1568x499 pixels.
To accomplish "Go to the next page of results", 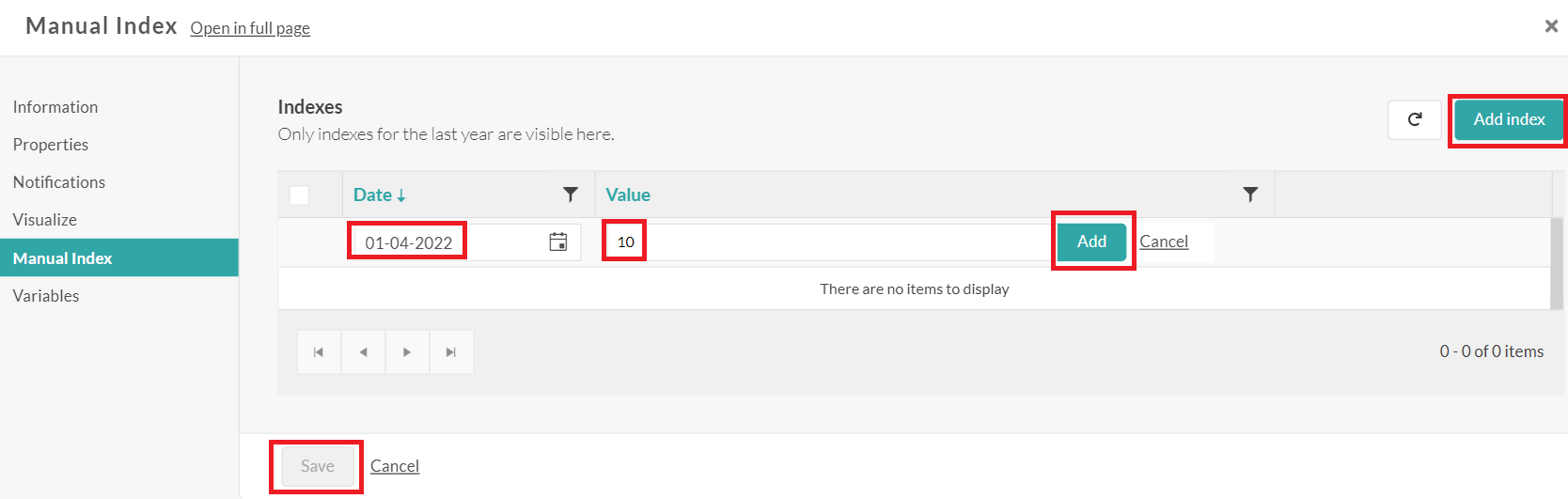I will 407,352.
